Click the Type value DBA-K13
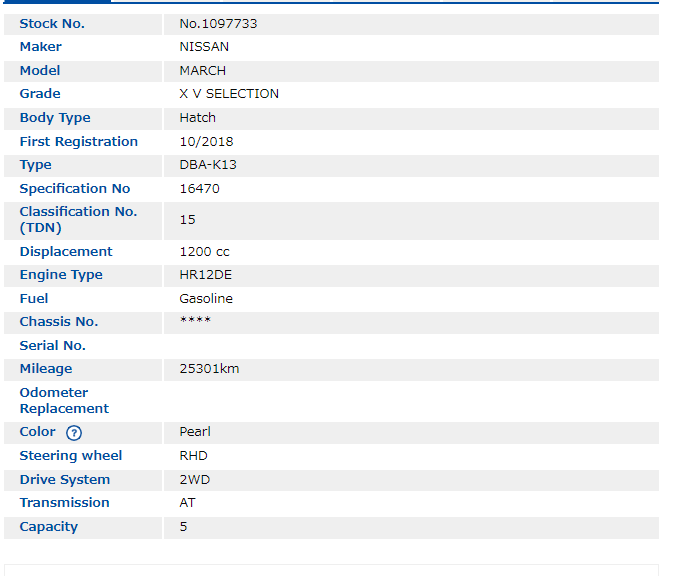The image size is (695, 576). click(208, 165)
